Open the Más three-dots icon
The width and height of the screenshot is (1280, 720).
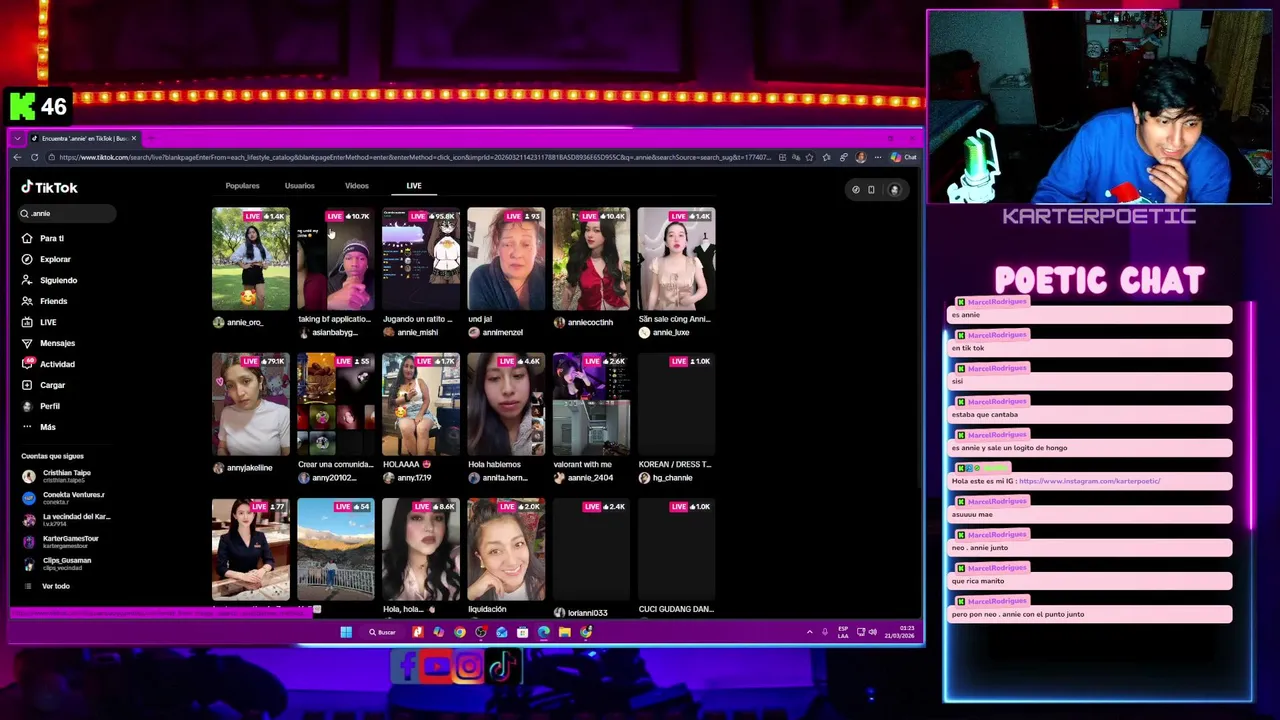click(x=27, y=427)
